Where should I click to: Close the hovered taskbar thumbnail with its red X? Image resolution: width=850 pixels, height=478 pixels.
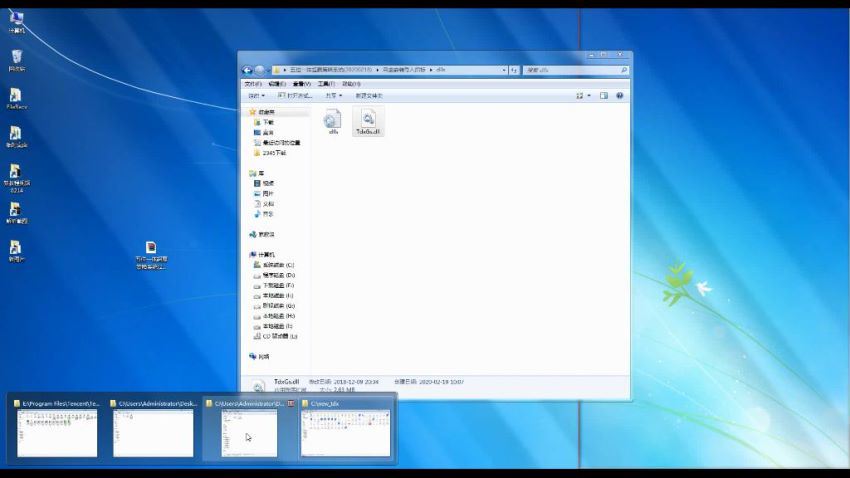coord(291,404)
